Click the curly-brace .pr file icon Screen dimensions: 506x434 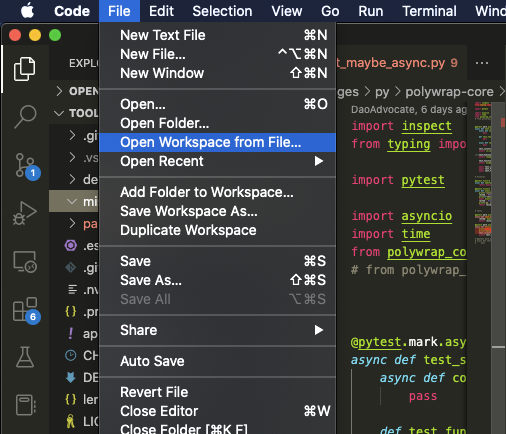71,312
